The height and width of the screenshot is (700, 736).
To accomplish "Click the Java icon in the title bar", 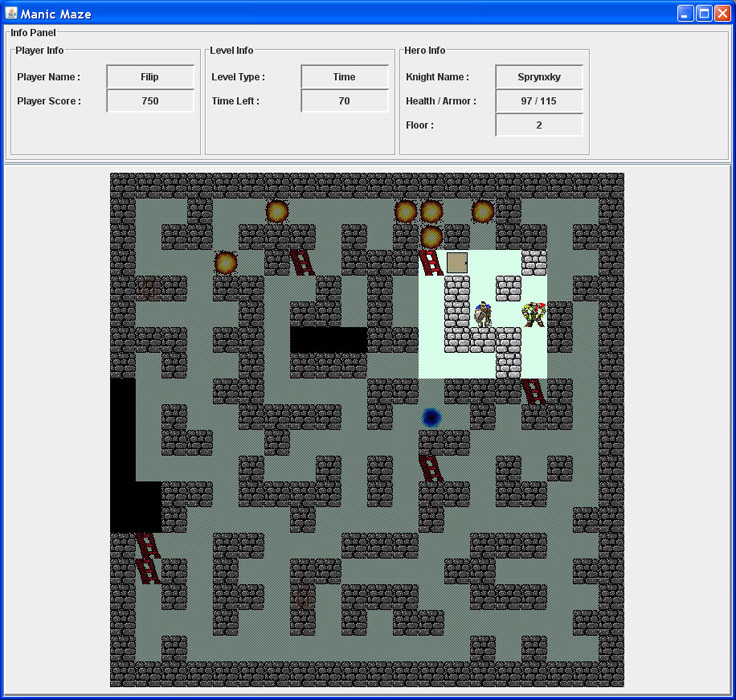I will point(11,13).
